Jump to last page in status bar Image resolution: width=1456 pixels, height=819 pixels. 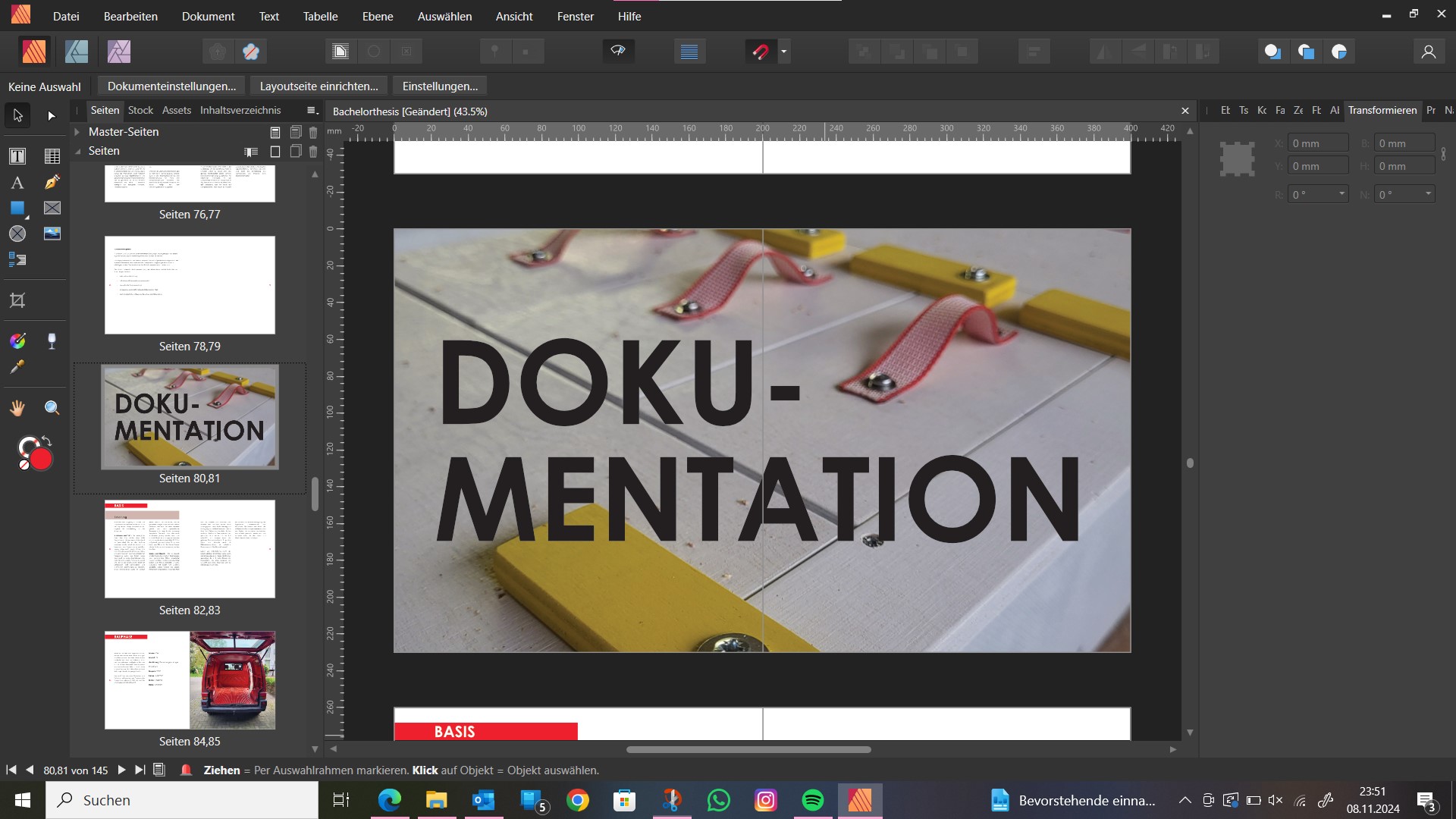(x=140, y=770)
